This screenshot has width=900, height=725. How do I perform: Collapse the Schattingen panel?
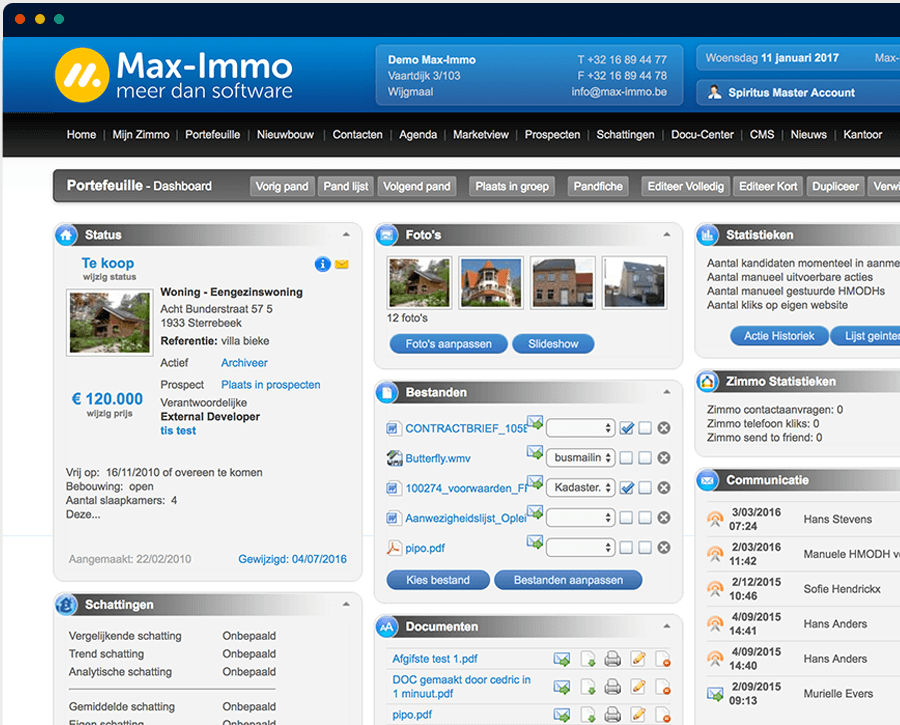tap(346, 604)
